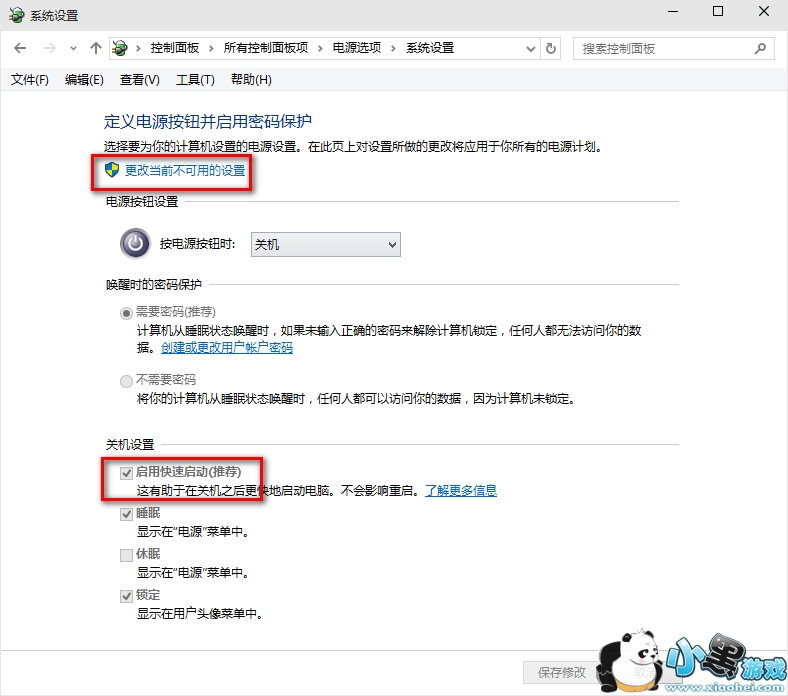Click the power button icon
788x696 pixels.
135,244
